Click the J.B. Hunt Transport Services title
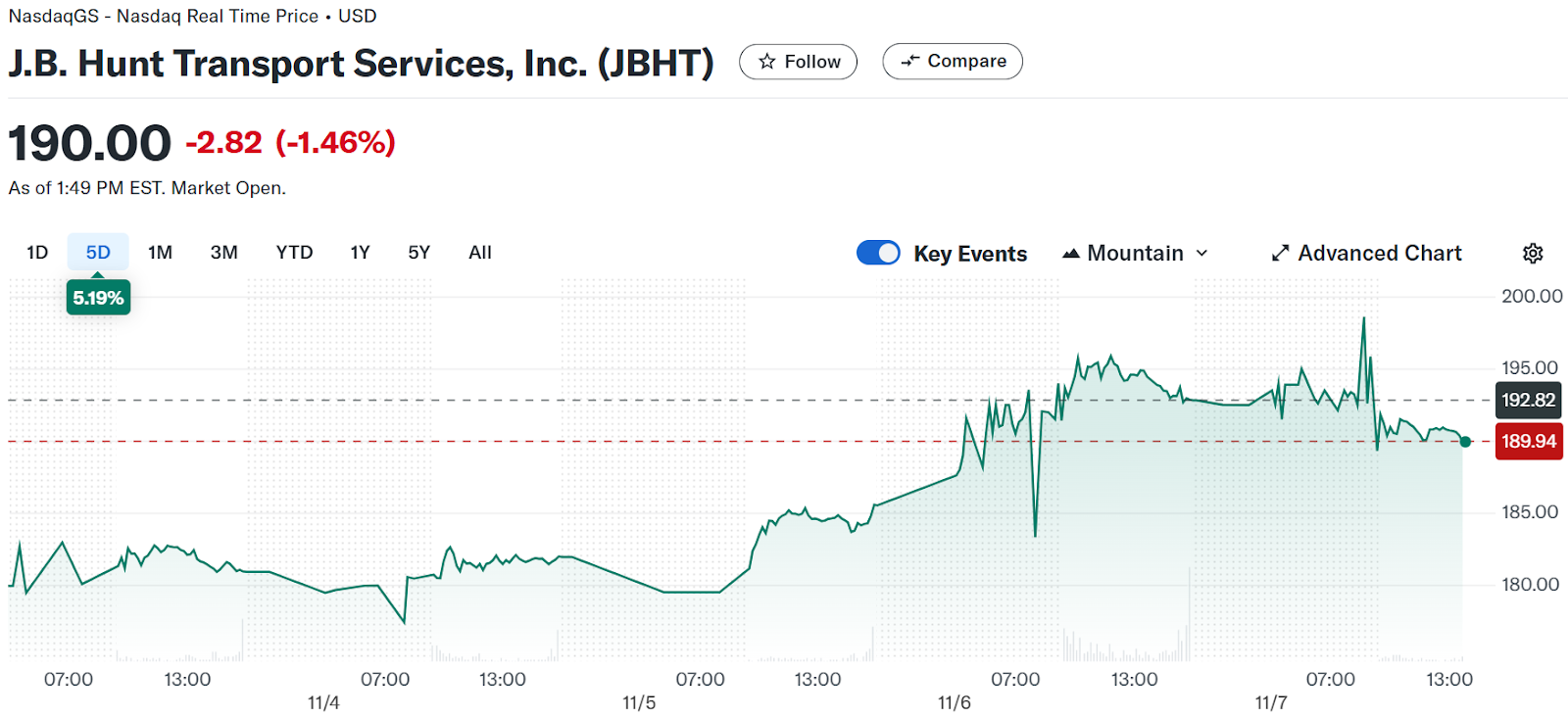1568x718 pixels. [361, 64]
